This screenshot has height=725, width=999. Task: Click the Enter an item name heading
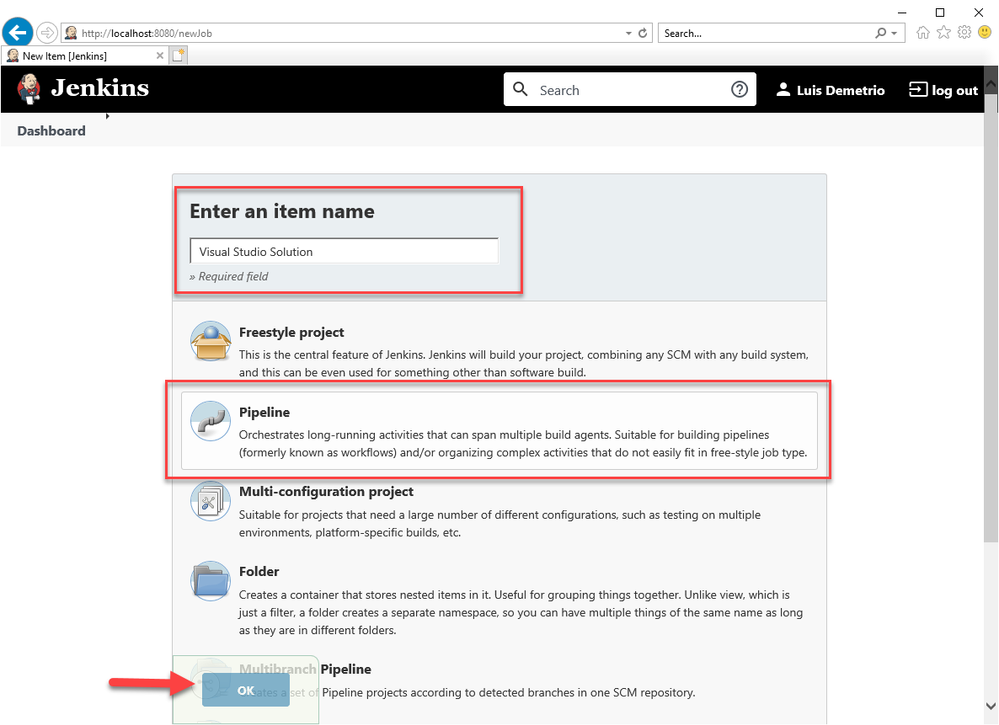282,211
